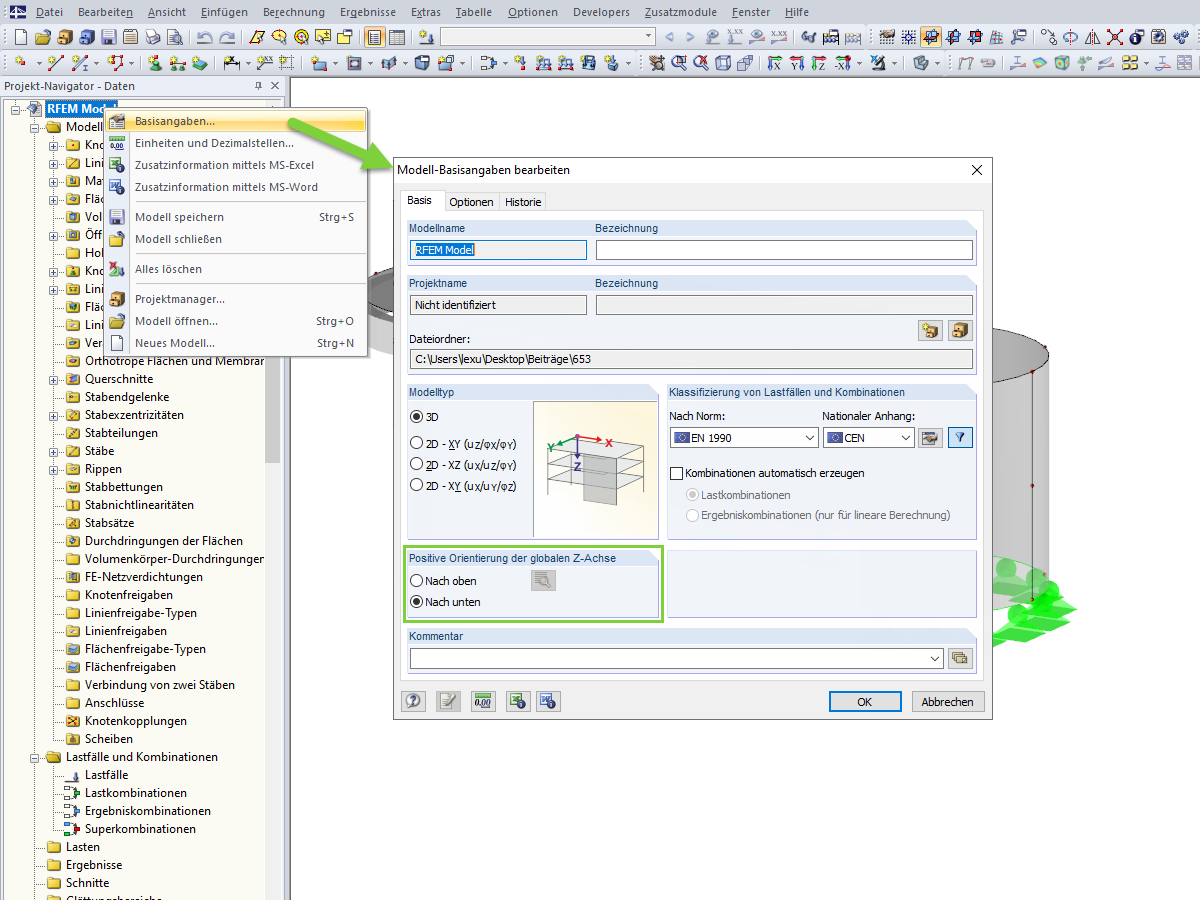1200x900 pixels.
Task: Switch to the Historie tab
Action: click(x=523, y=202)
